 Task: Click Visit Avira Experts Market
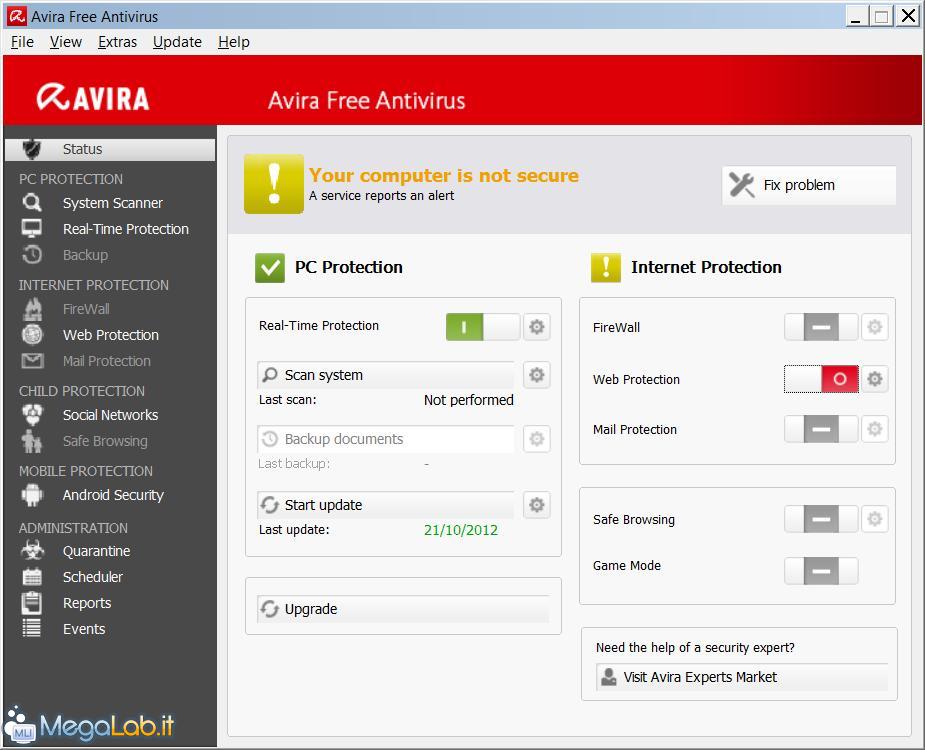click(x=742, y=677)
